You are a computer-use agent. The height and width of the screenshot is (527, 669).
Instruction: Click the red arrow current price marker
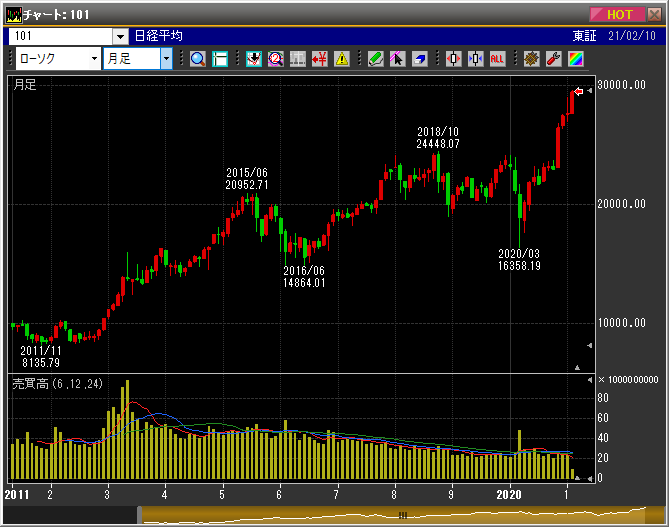579,92
